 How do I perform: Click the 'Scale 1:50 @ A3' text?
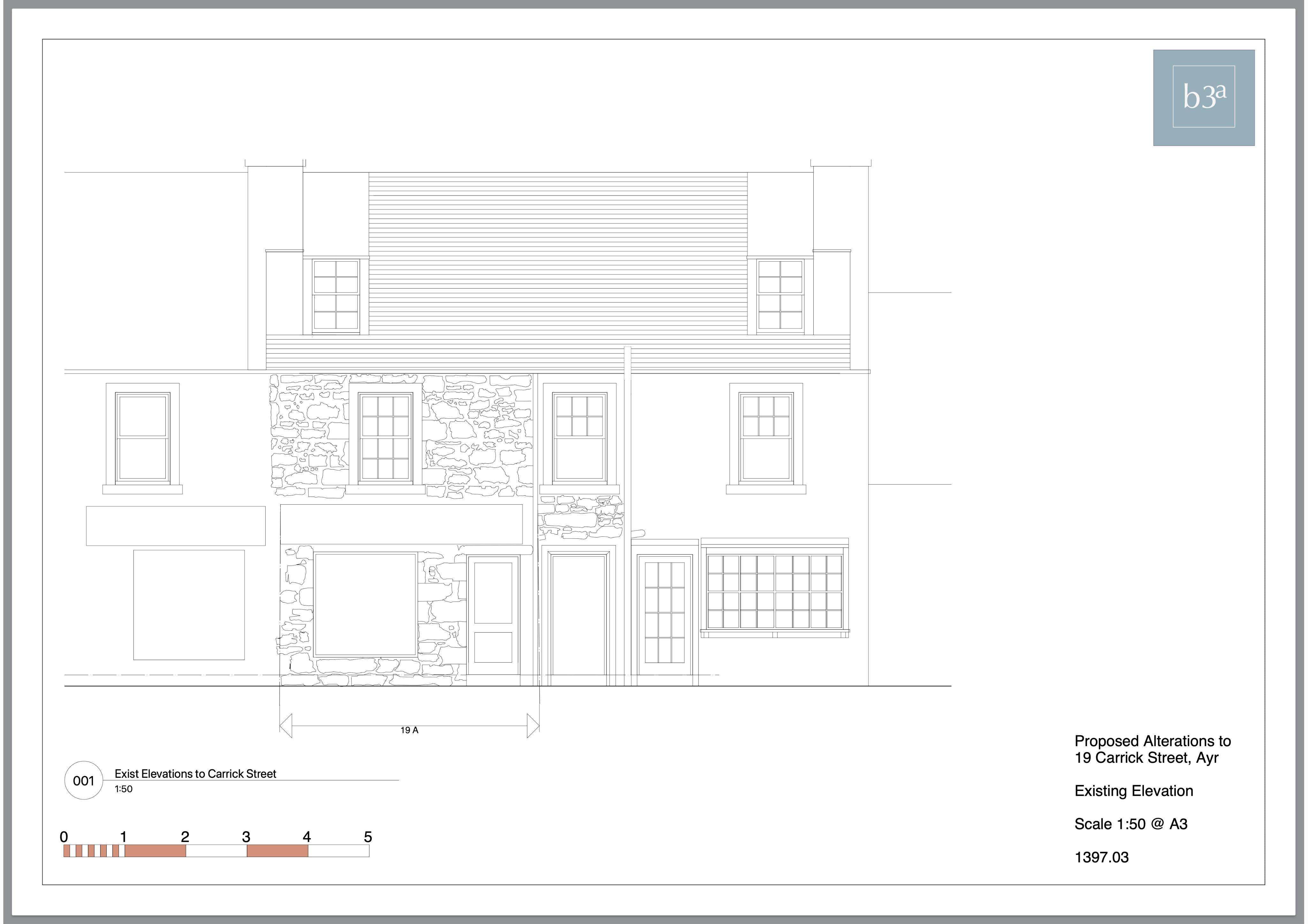[x=1131, y=824]
